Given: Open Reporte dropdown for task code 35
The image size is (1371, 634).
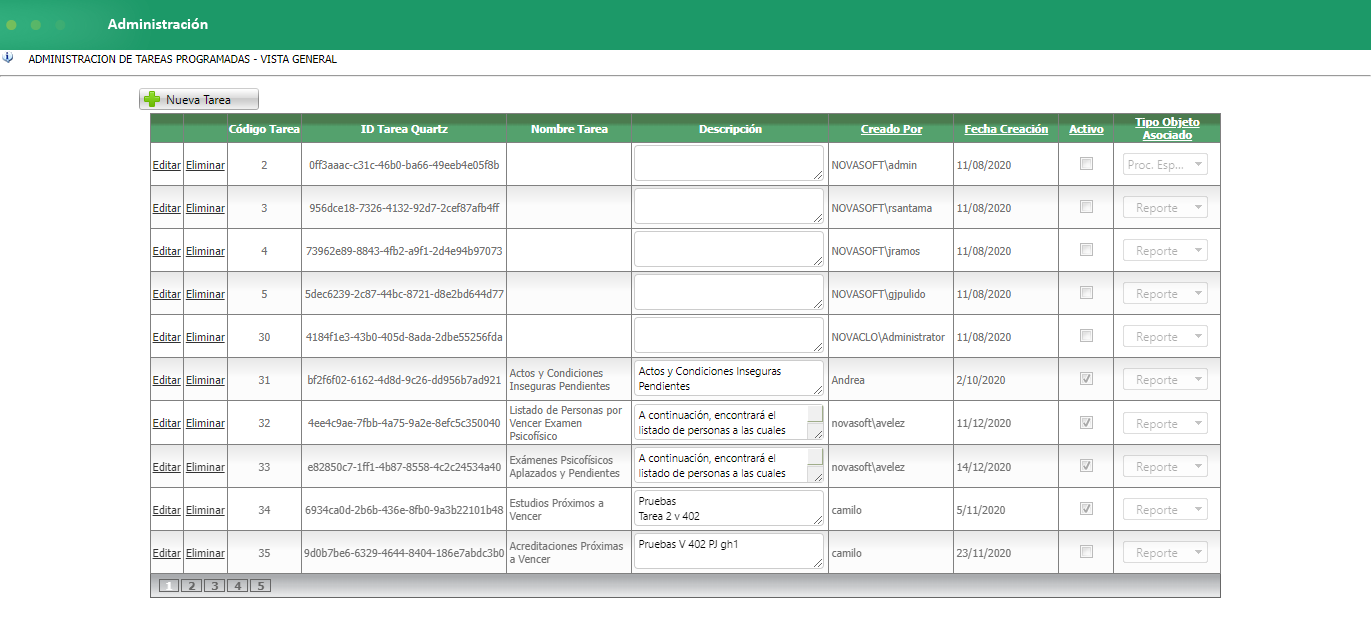Looking at the screenshot, I should click(x=1165, y=553).
